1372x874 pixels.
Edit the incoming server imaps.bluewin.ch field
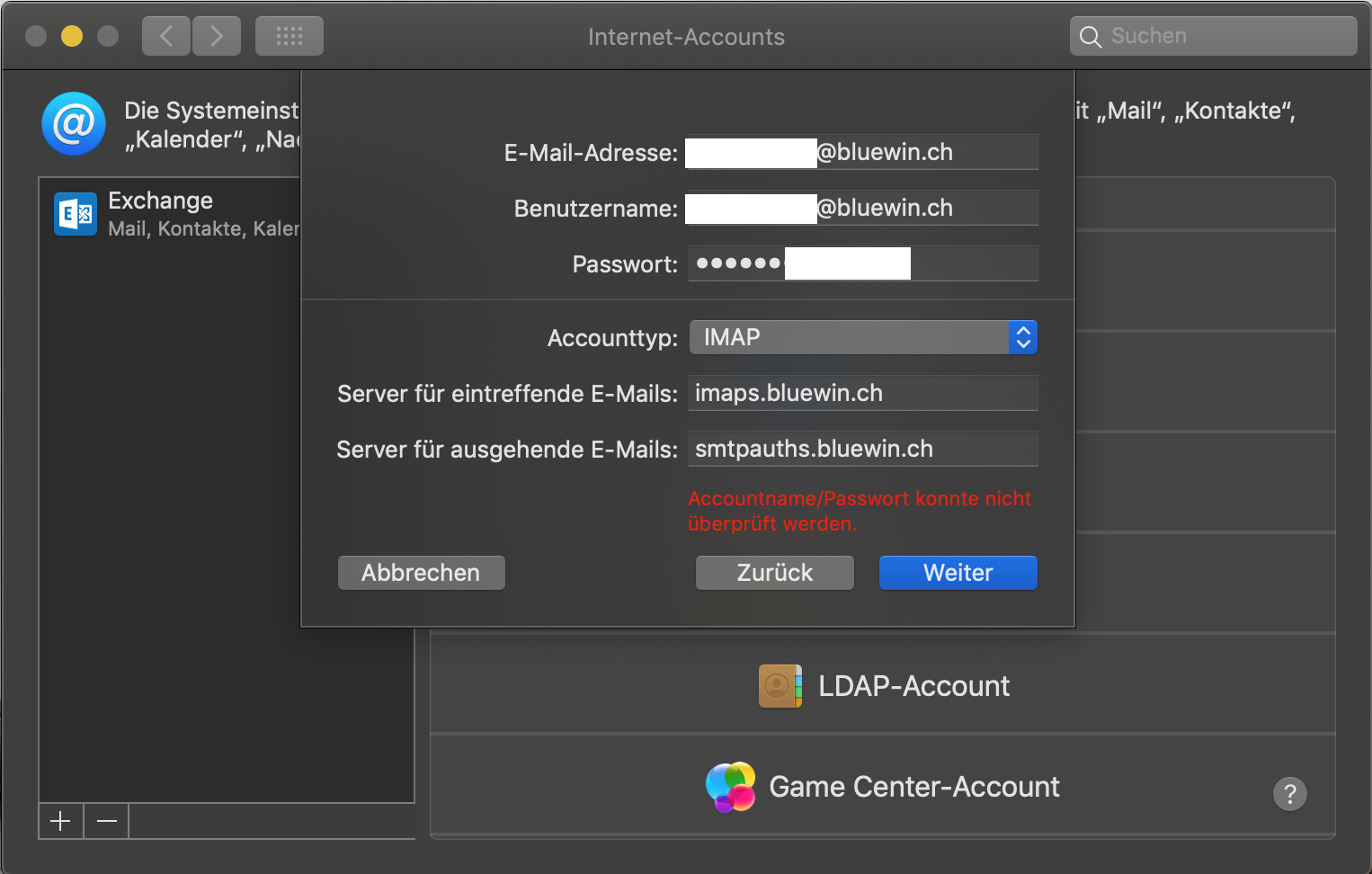coord(863,393)
